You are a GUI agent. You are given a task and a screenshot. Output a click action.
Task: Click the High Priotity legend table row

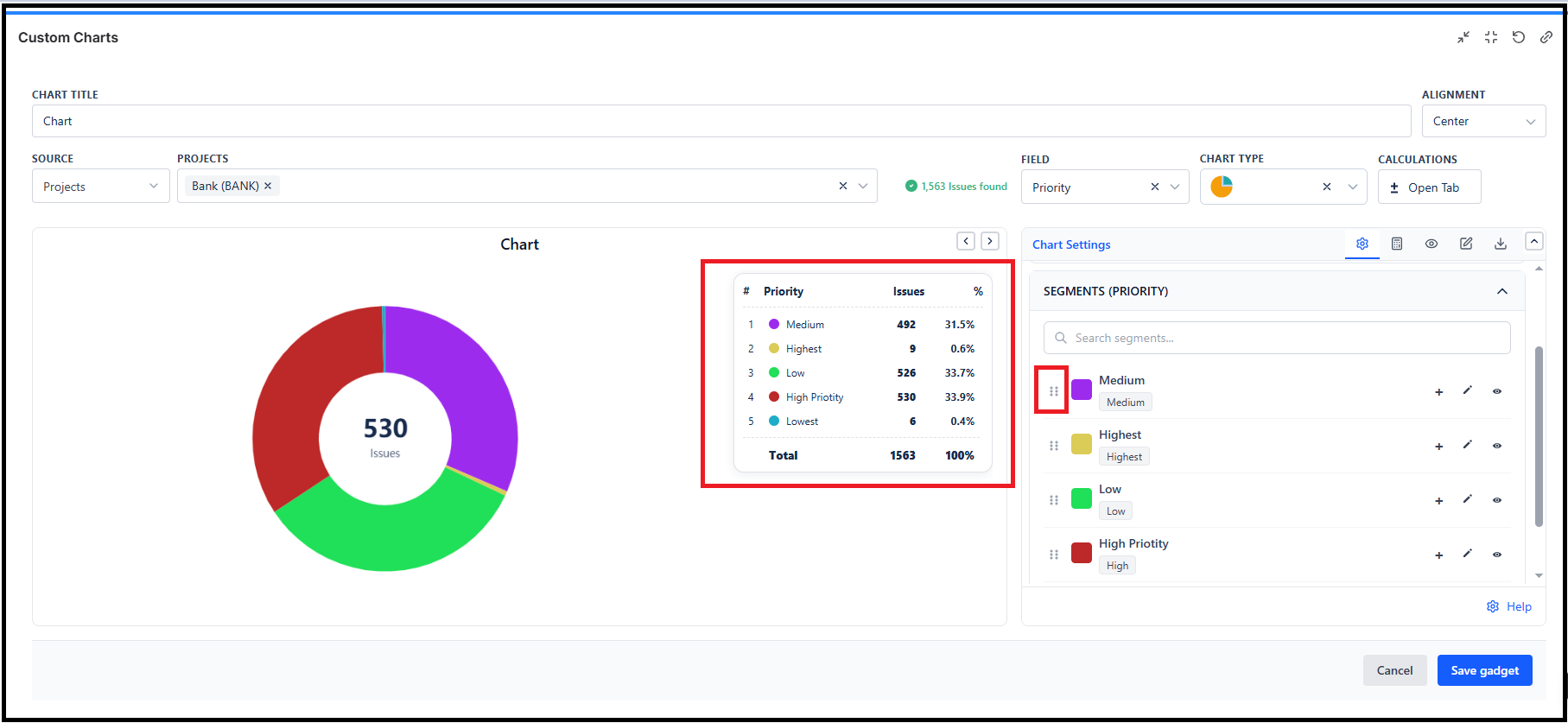(862, 397)
